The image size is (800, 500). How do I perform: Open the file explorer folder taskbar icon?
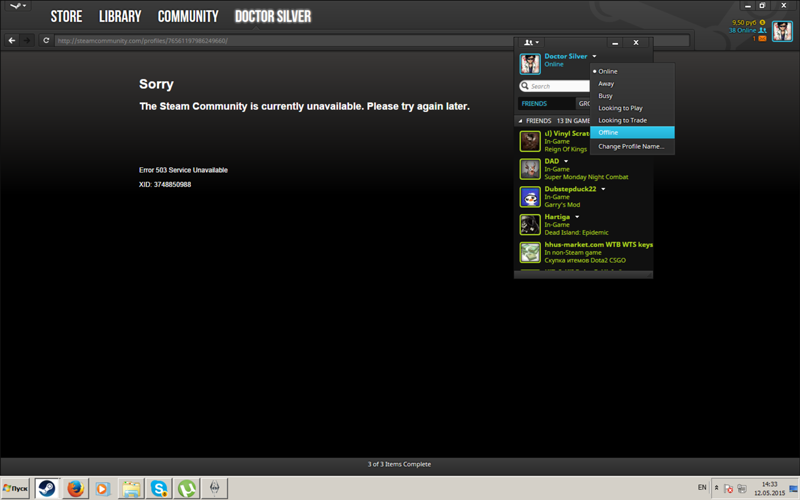point(131,488)
